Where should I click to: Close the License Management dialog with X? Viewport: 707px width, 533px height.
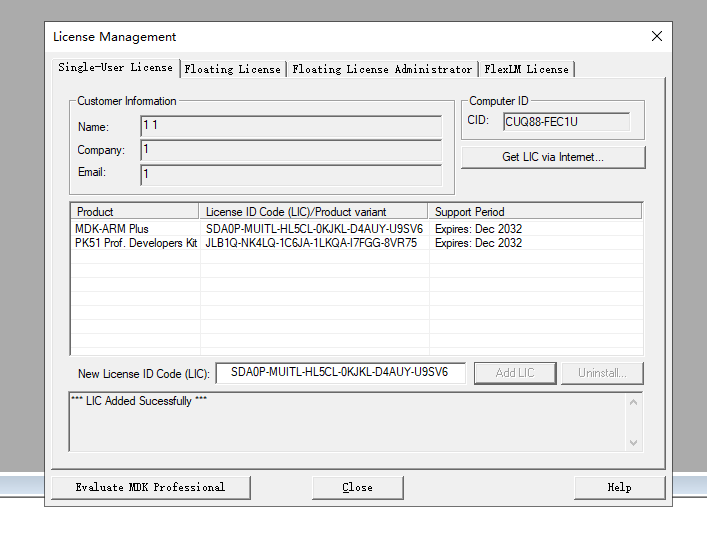(656, 36)
